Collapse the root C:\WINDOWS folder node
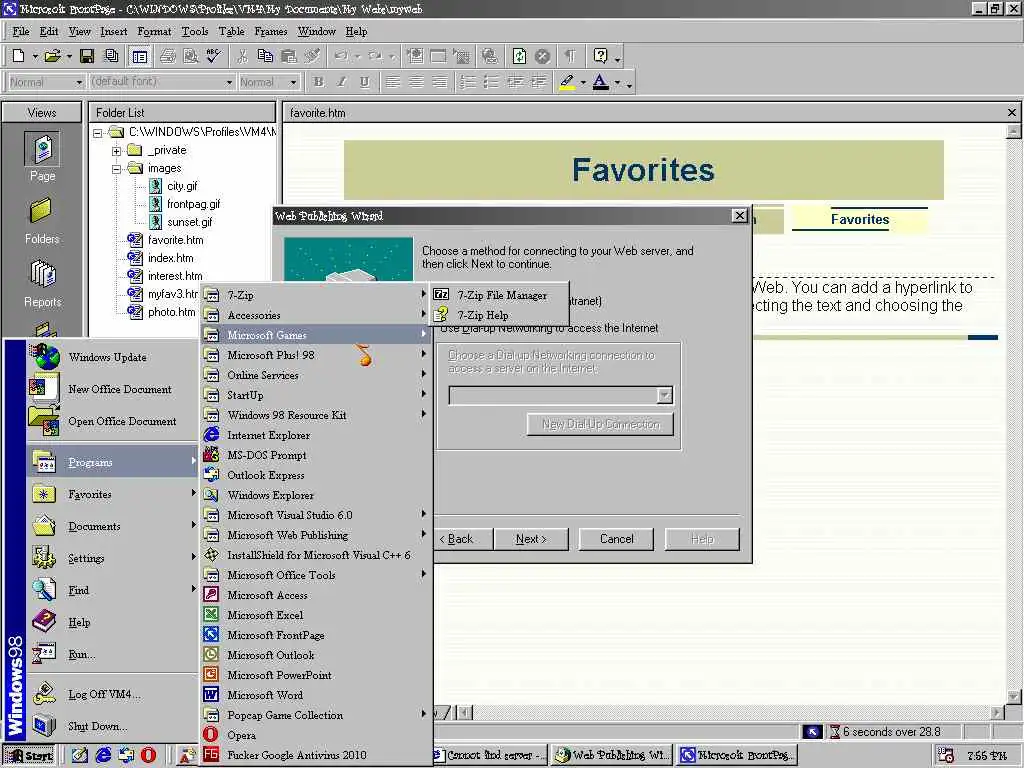Viewport: 1024px width, 768px height. (97, 133)
